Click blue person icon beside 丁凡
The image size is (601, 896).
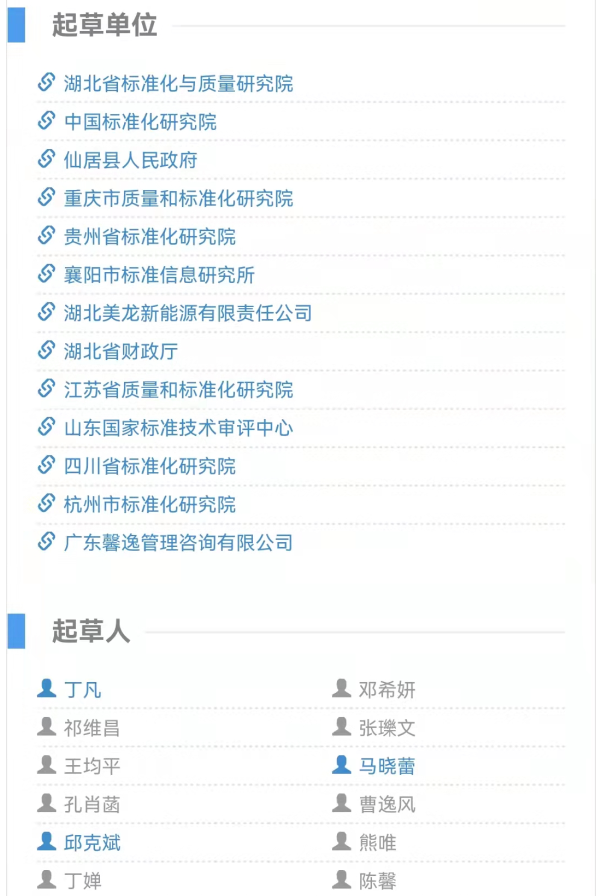[x=46, y=688]
